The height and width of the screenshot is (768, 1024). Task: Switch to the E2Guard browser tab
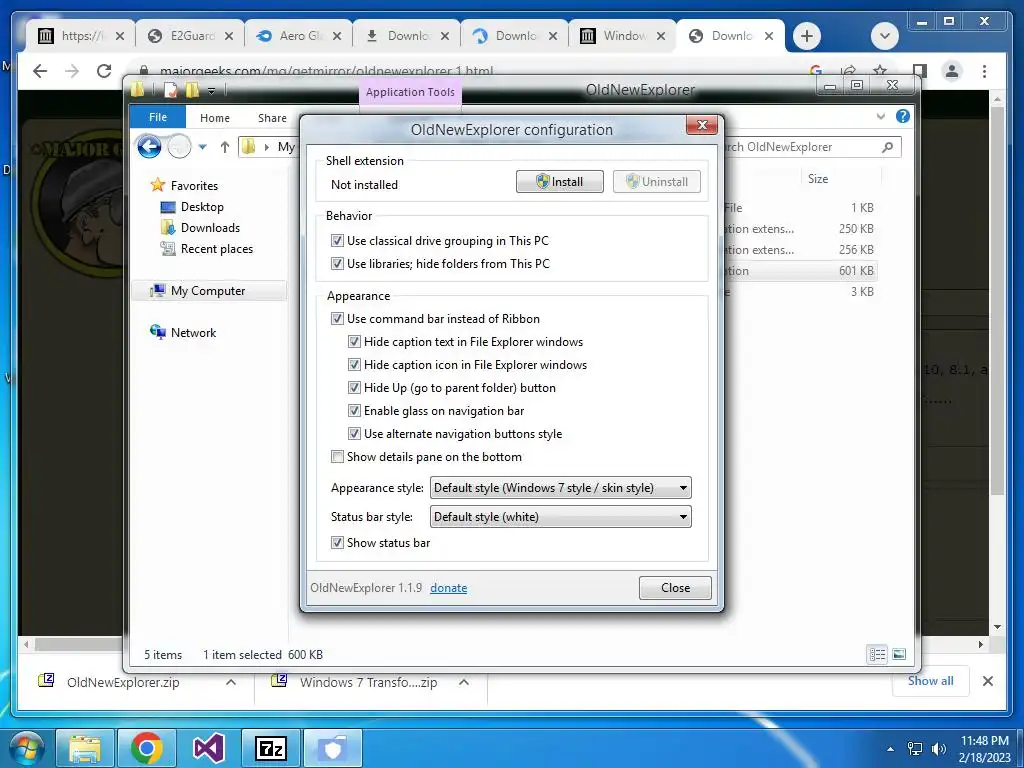click(x=191, y=36)
